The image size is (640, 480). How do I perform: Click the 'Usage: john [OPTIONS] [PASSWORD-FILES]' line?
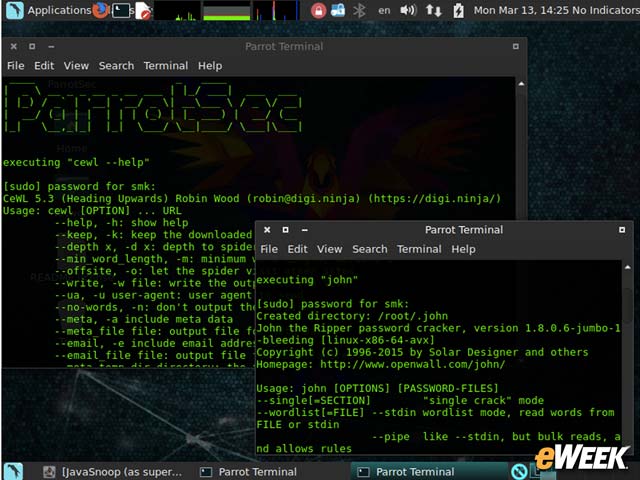[377, 388]
